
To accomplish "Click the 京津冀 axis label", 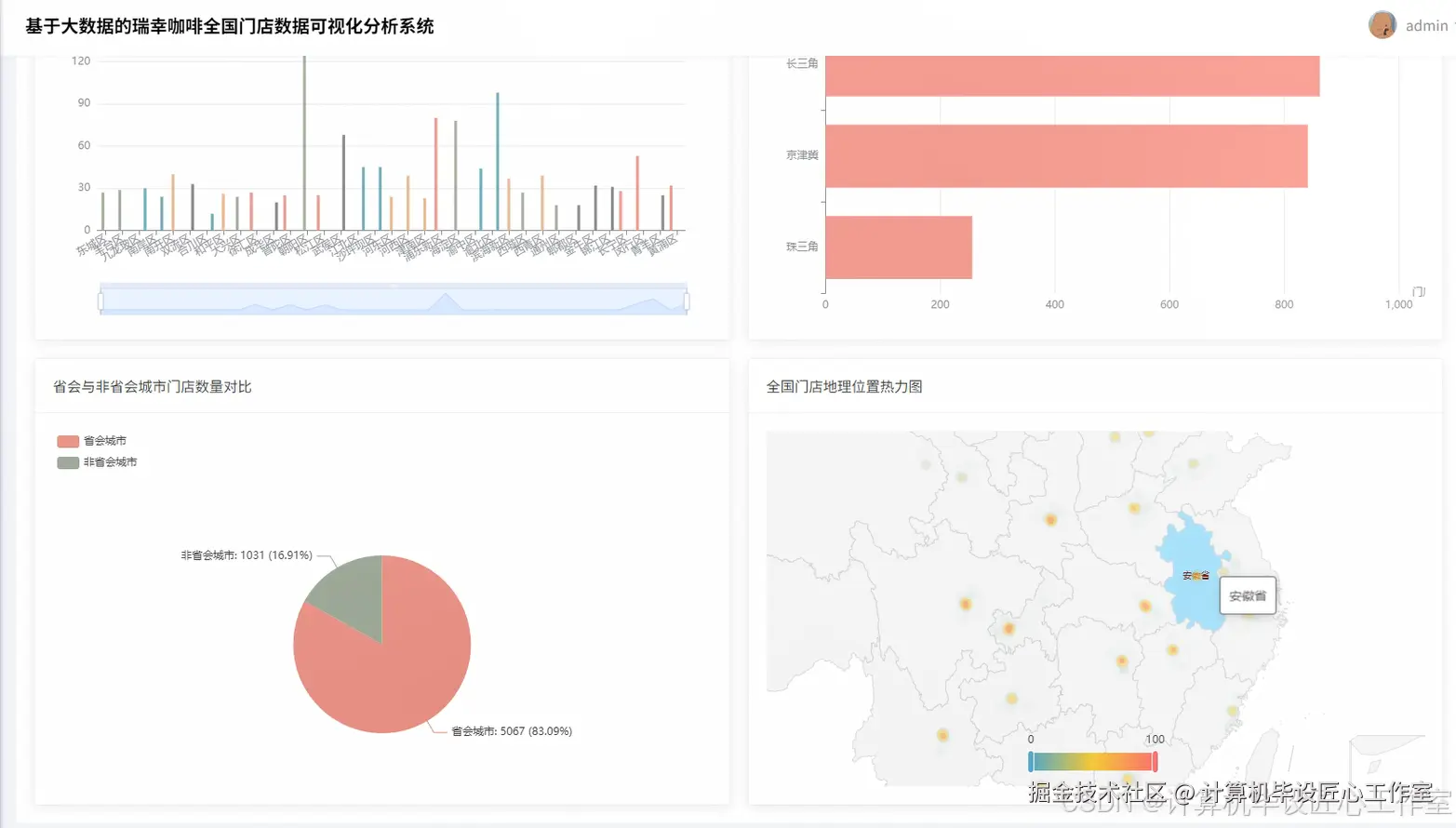I will pos(802,155).
